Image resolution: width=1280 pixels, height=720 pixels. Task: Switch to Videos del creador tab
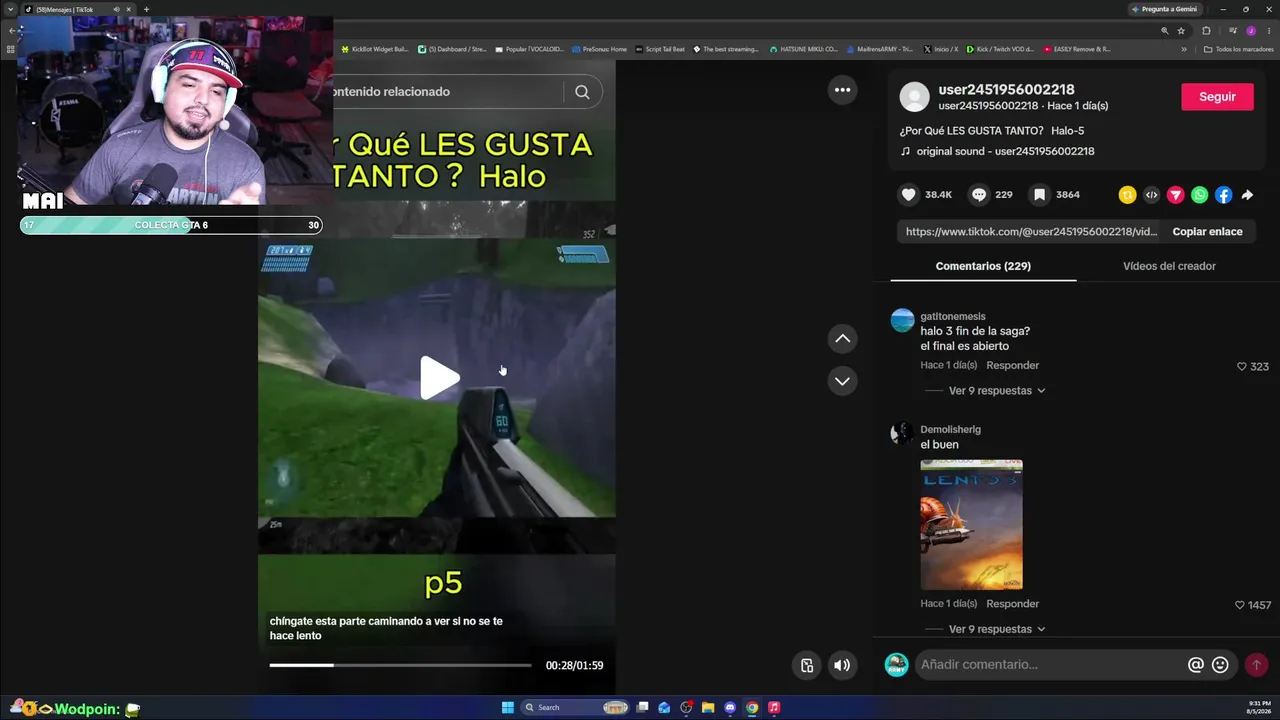point(1169,266)
